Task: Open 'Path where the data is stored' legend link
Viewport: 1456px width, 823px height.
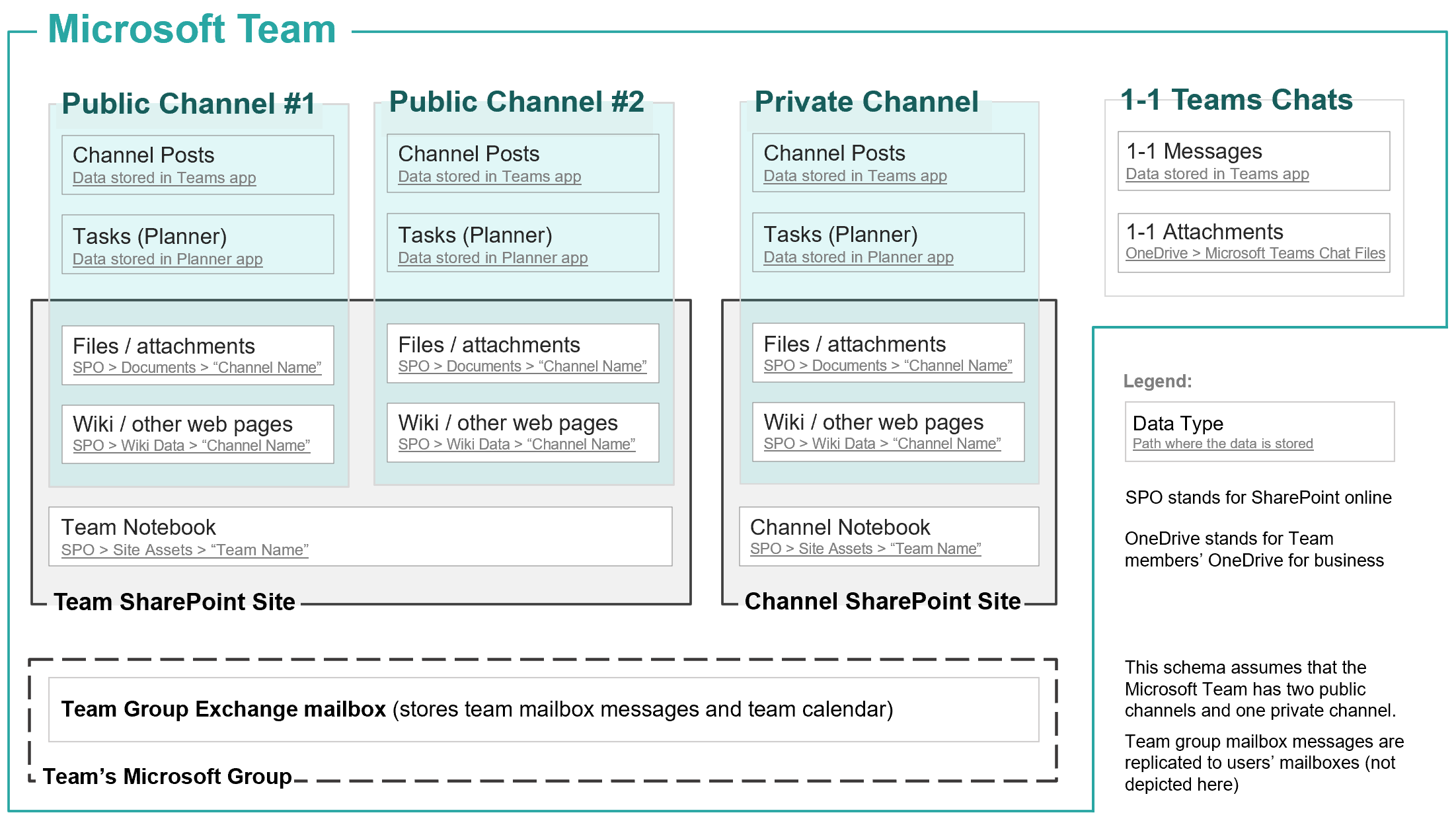Action: click(1222, 444)
